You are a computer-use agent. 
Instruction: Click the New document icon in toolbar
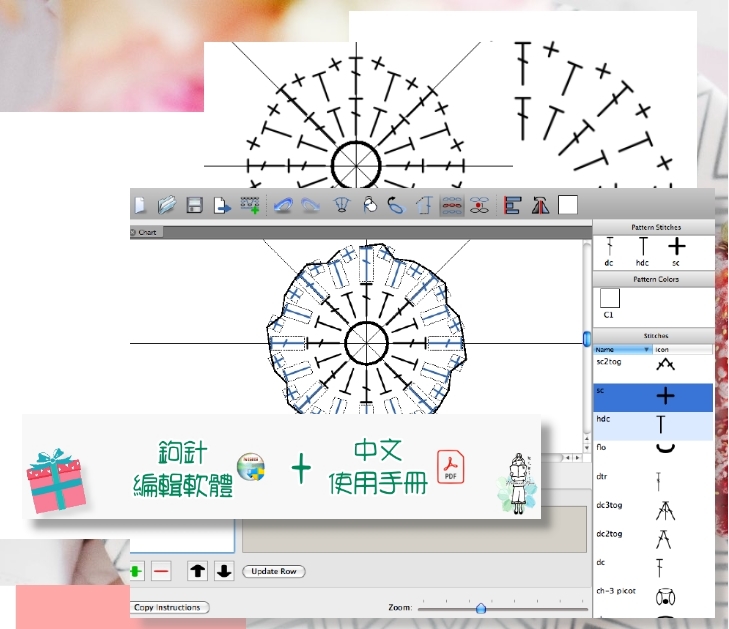click(139, 205)
